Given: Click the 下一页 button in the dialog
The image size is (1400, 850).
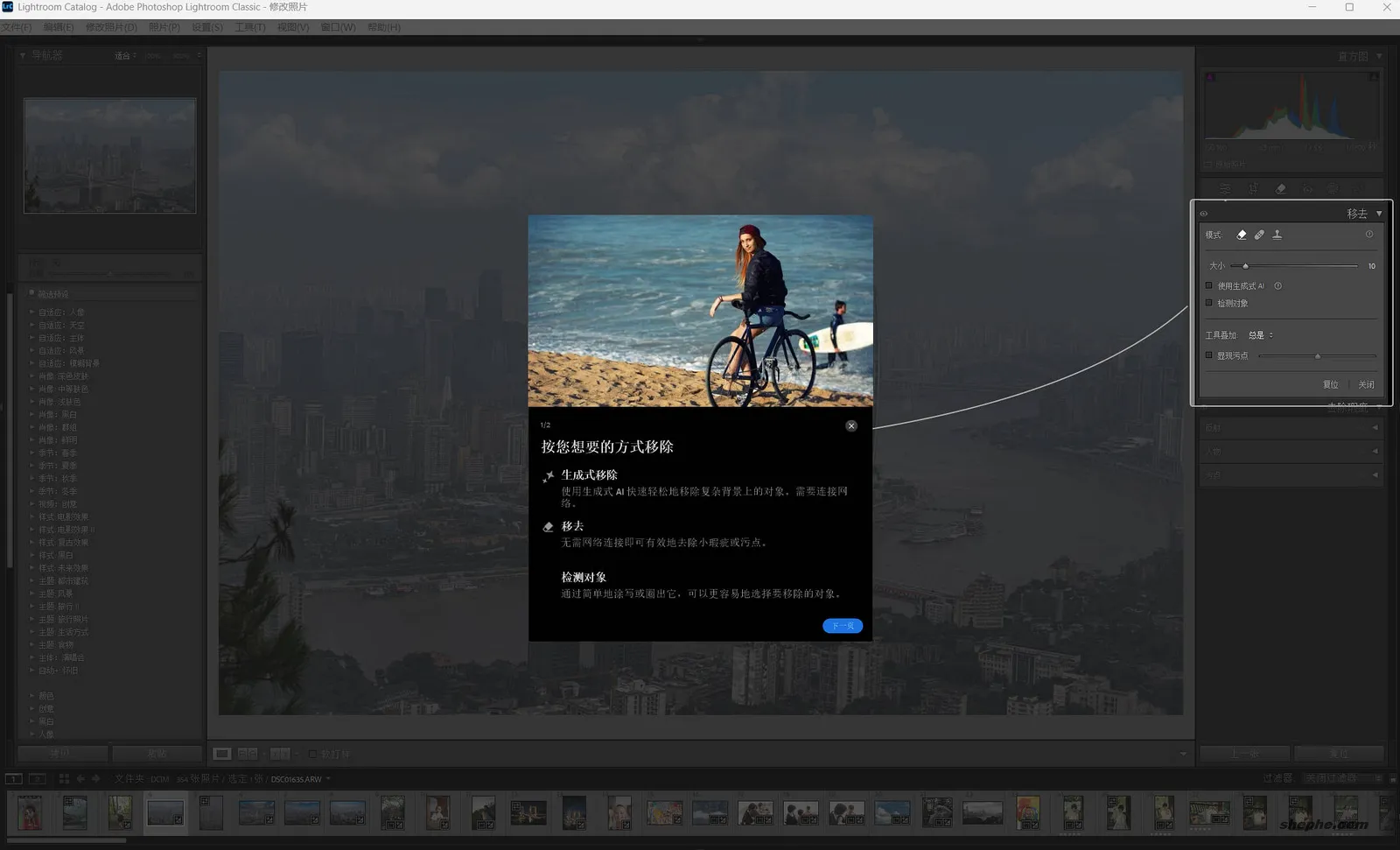Looking at the screenshot, I should coord(842,625).
